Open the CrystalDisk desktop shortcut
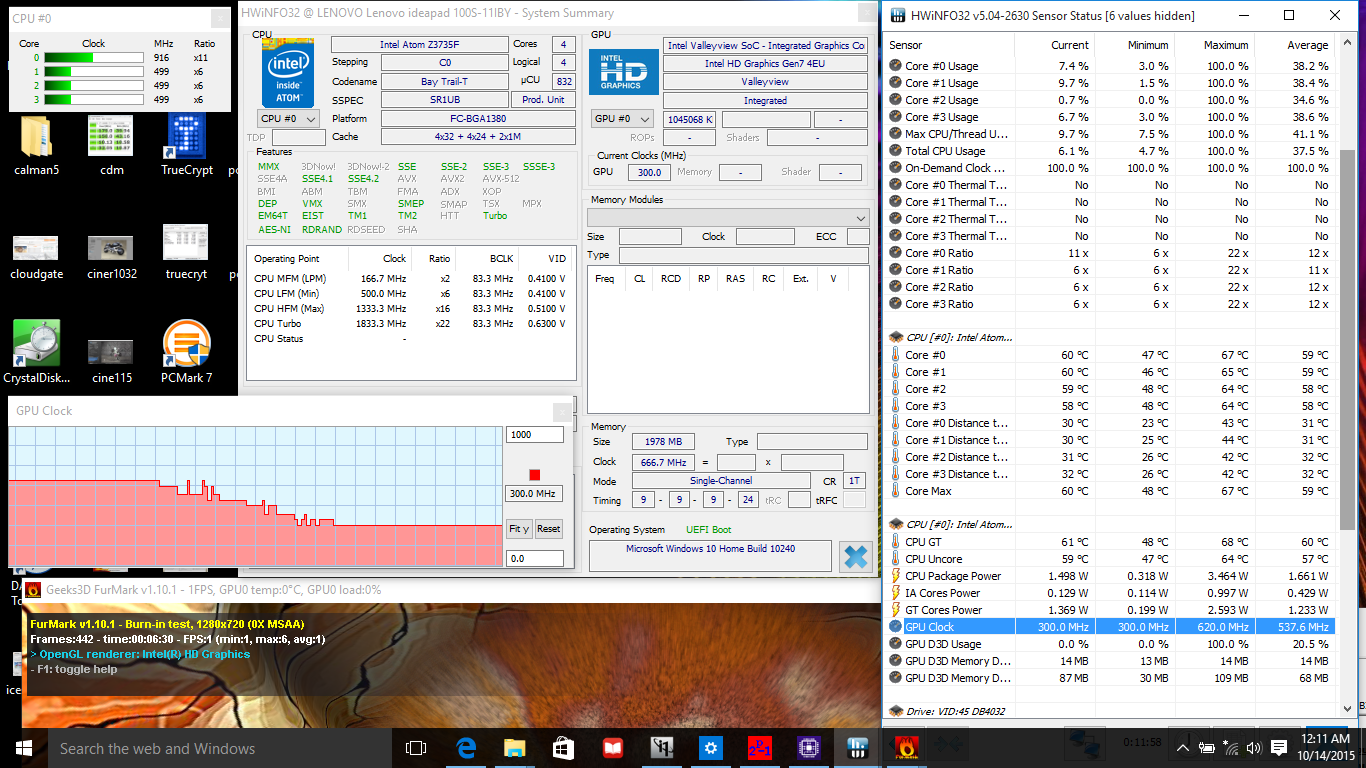Image resolution: width=1366 pixels, height=768 pixels. [37, 344]
